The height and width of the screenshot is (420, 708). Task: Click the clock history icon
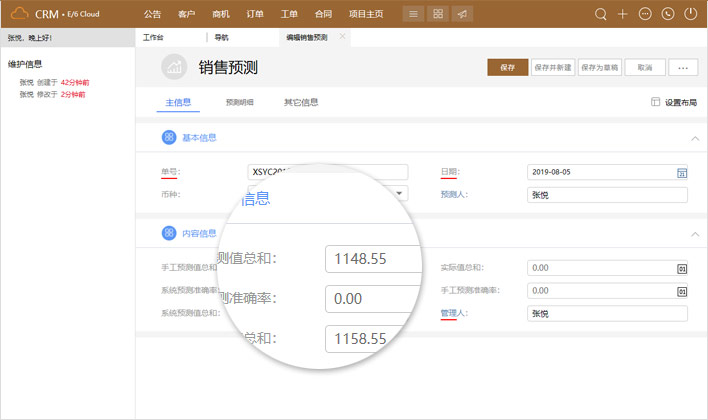pos(667,14)
